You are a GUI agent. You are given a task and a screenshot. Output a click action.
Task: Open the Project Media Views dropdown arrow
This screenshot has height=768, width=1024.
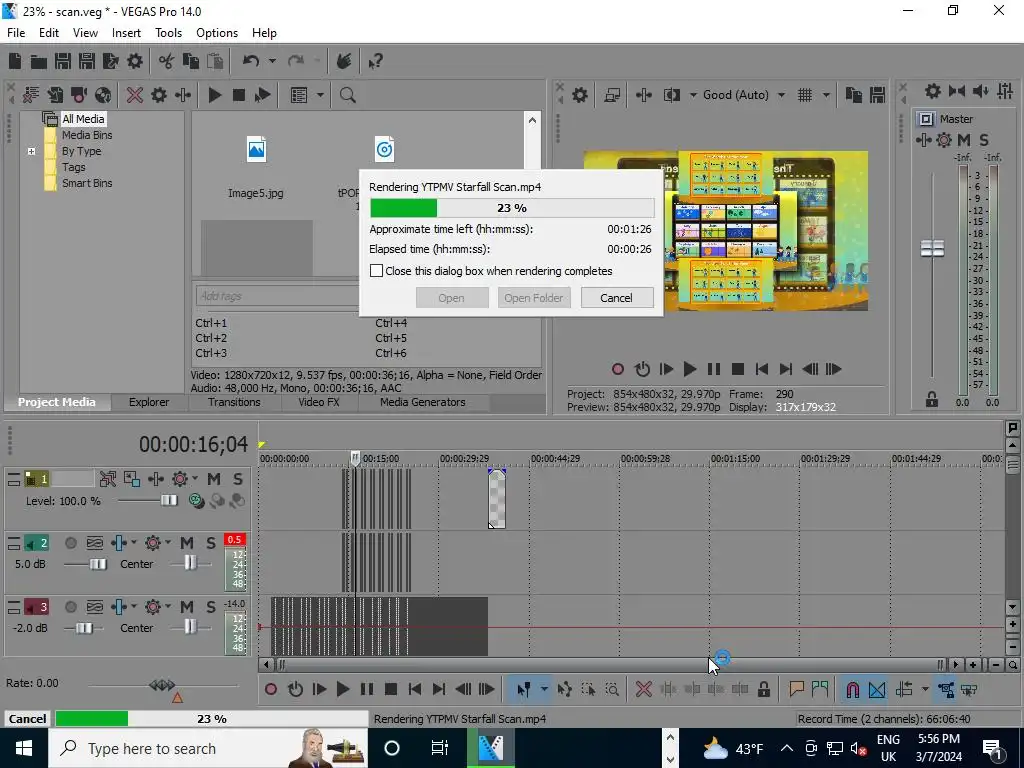320,95
